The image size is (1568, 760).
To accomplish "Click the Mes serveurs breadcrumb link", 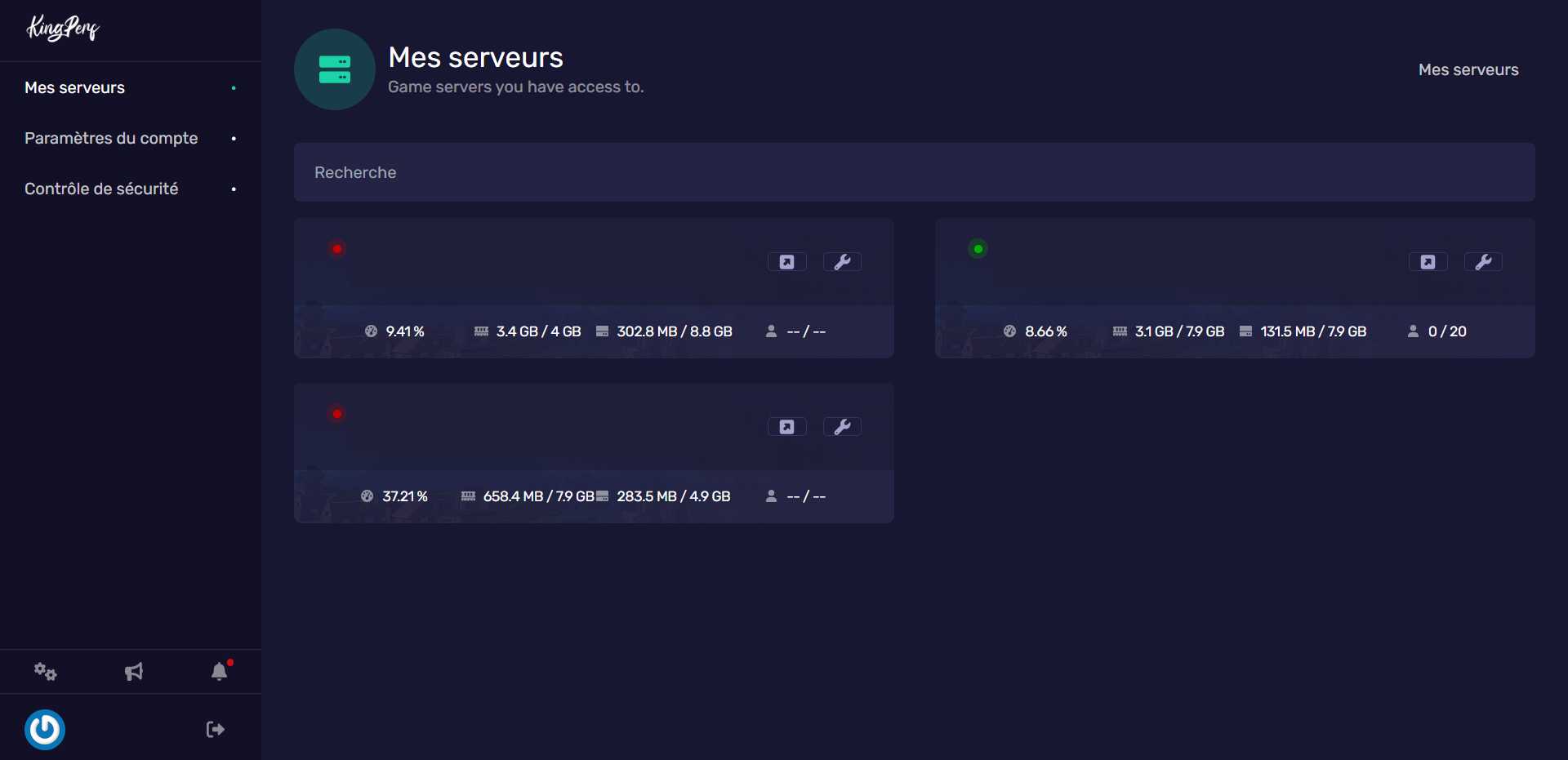I will [x=1468, y=70].
